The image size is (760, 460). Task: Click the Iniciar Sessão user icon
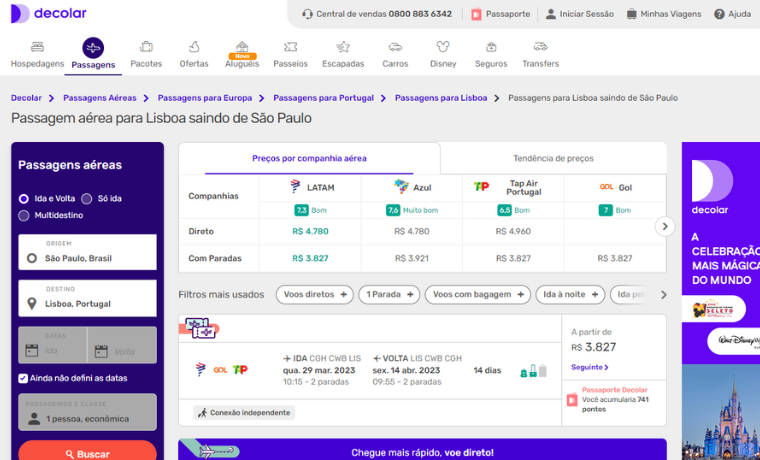551,14
